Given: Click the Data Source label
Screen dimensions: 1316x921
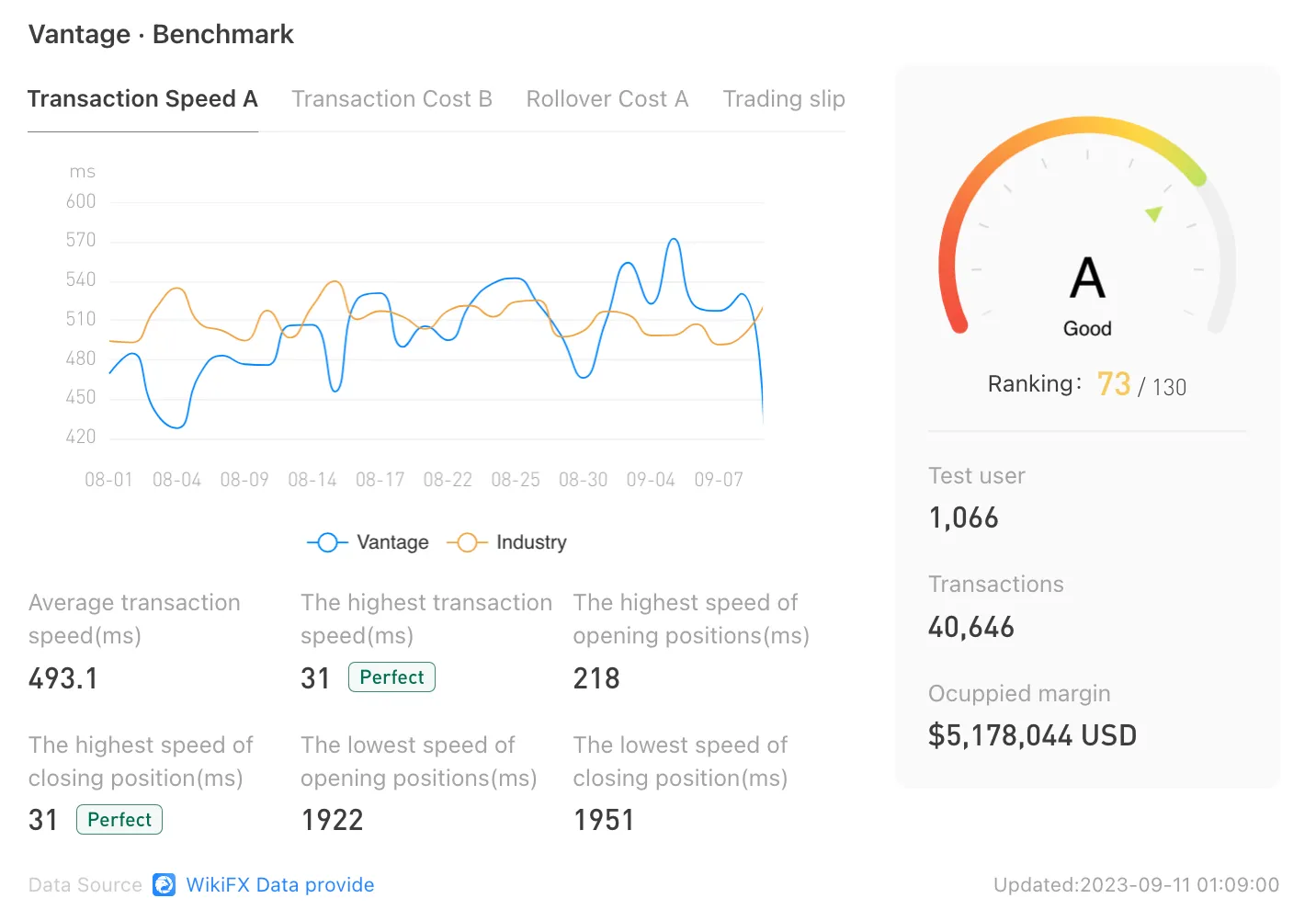Looking at the screenshot, I should click(85, 885).
